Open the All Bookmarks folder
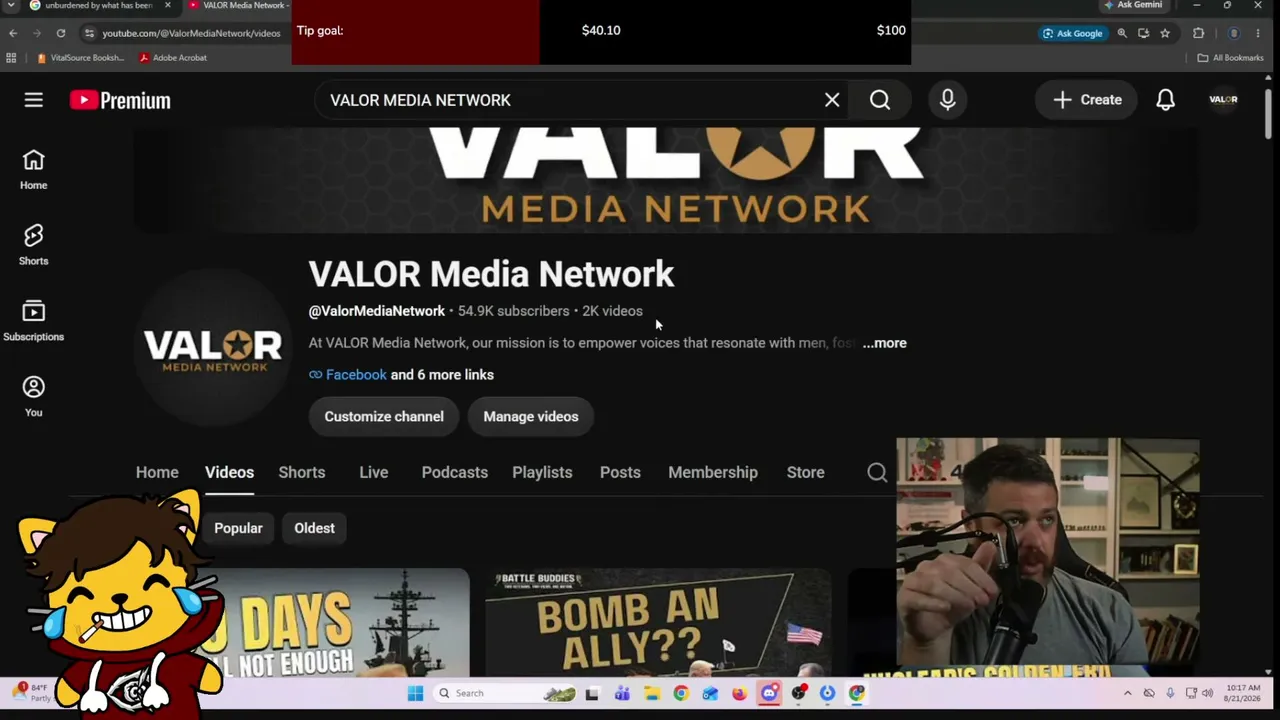The image size is (1280, 720). [x=1231, y=58]
